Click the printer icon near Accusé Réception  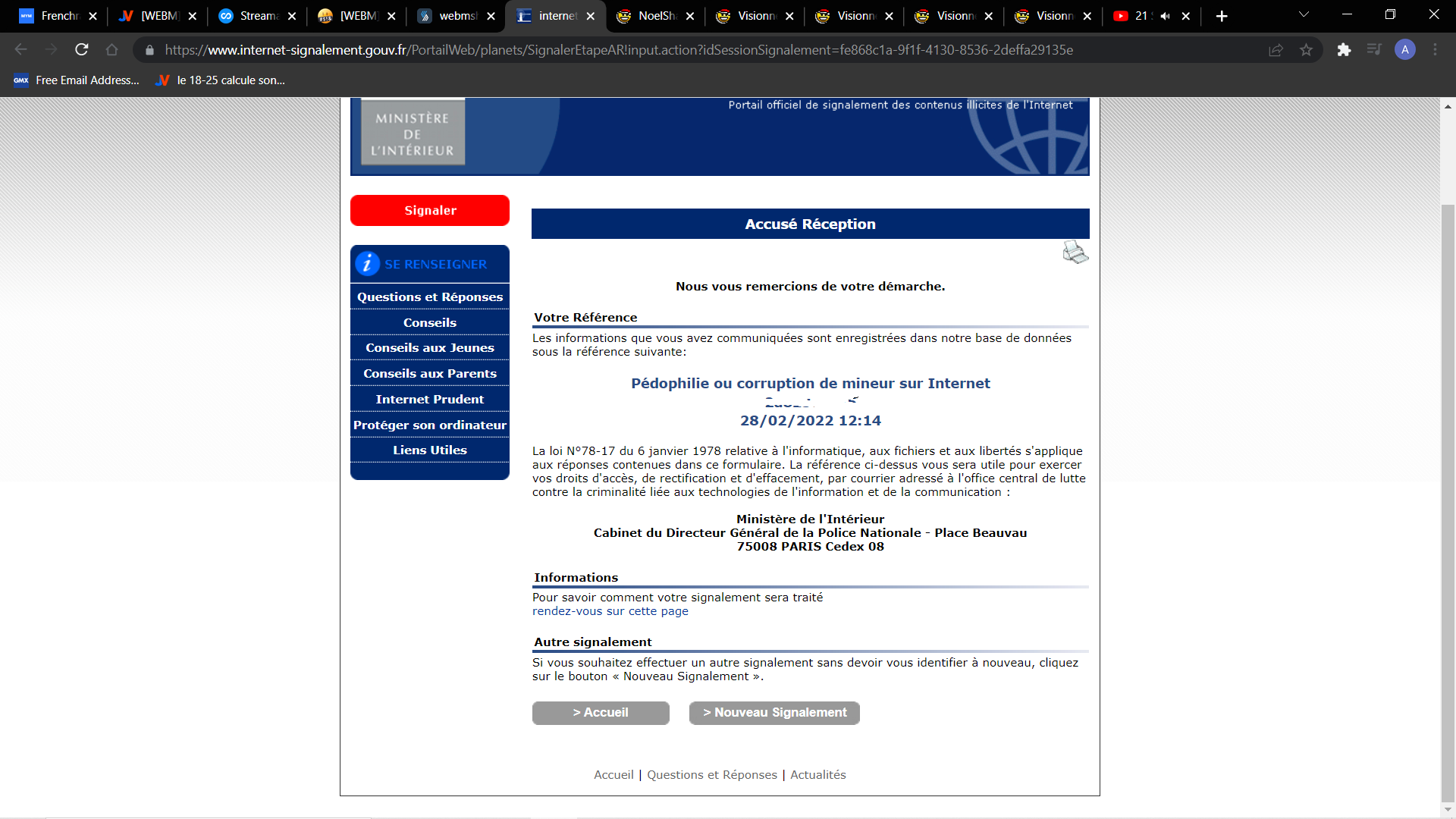click(1075, 252)
